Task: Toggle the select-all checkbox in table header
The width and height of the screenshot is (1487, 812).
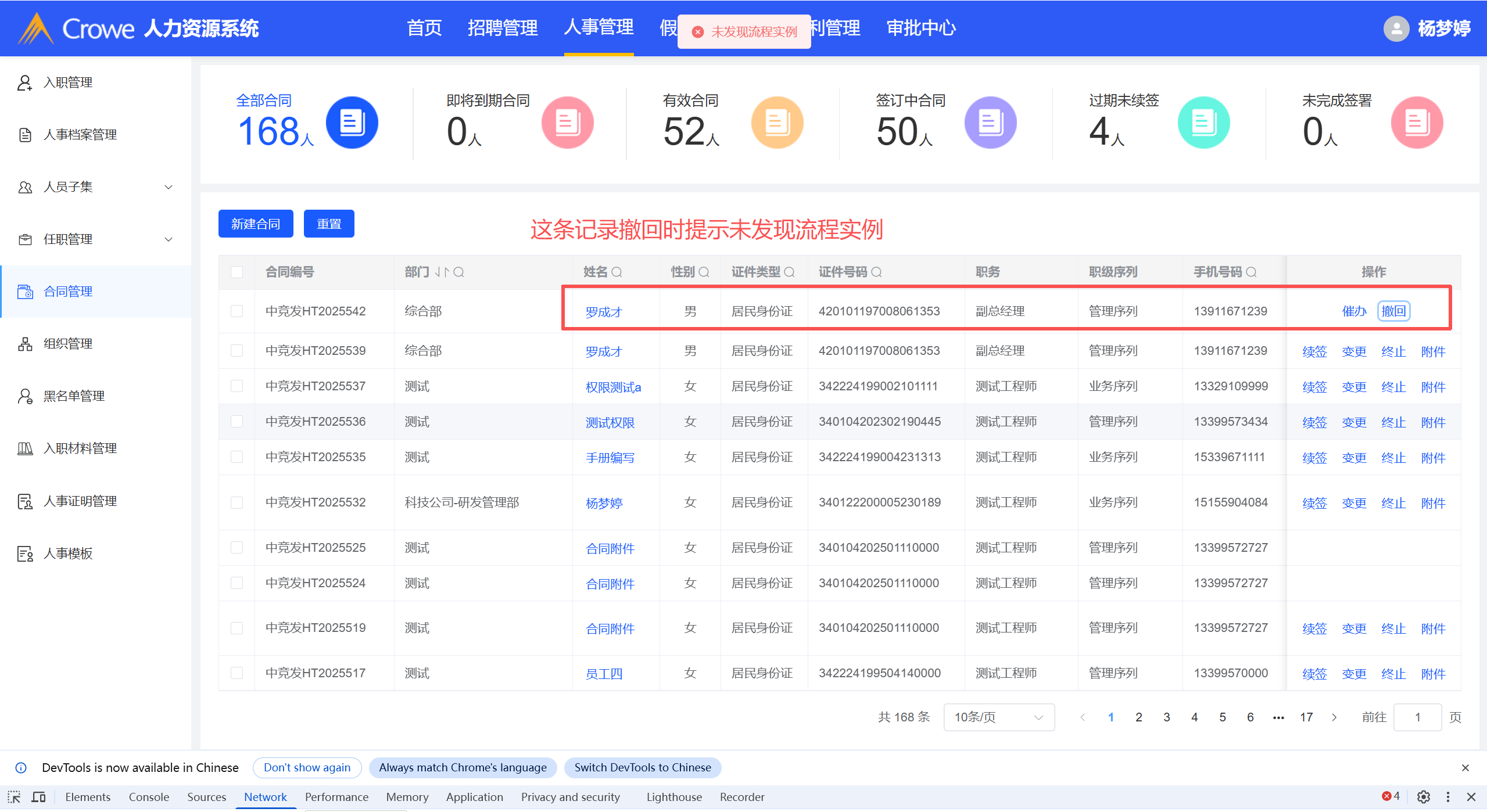Action: click(x=237, y=272)
